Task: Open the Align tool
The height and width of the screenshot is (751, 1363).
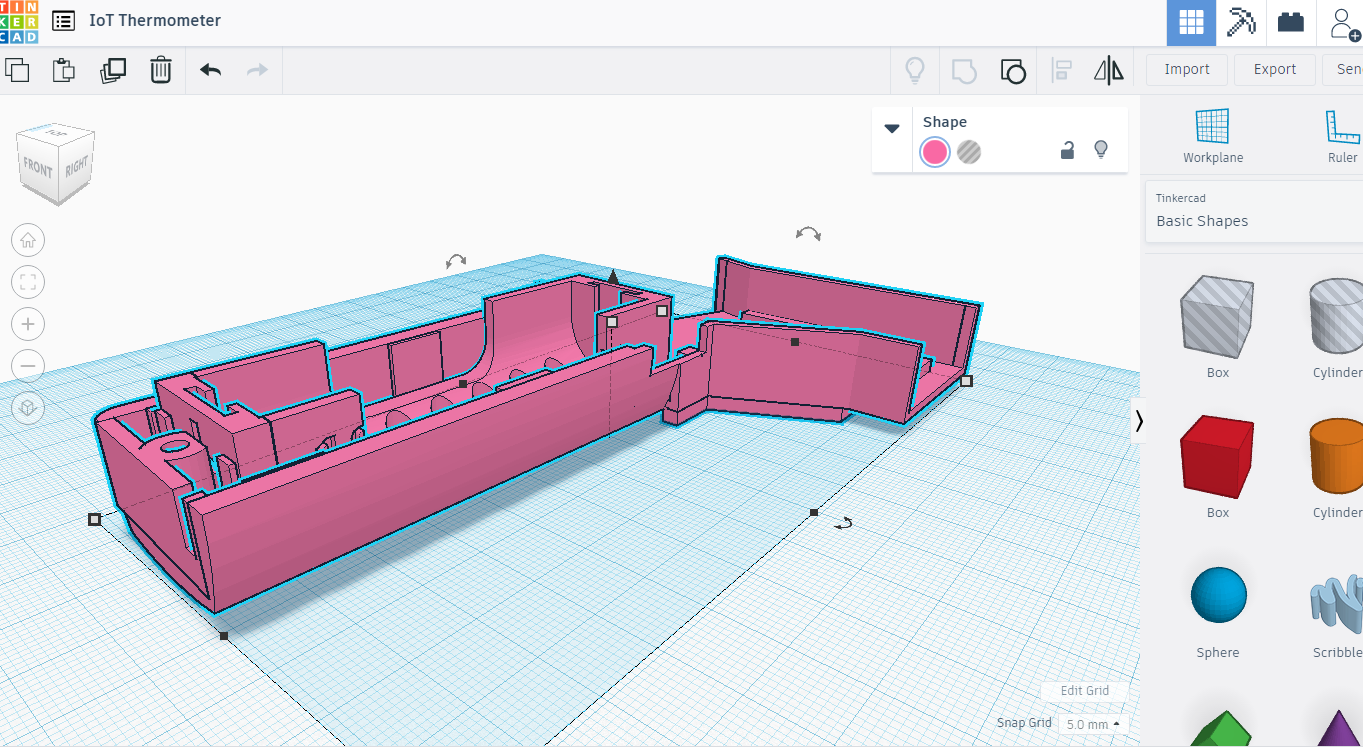Action: tap(1062, 70)
